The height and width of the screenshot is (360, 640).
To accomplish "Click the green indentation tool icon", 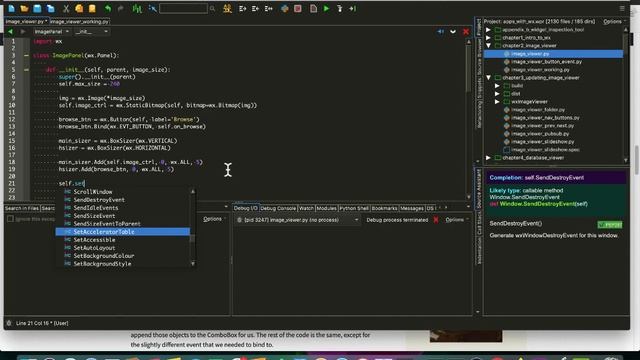I will tap(137, 8).
